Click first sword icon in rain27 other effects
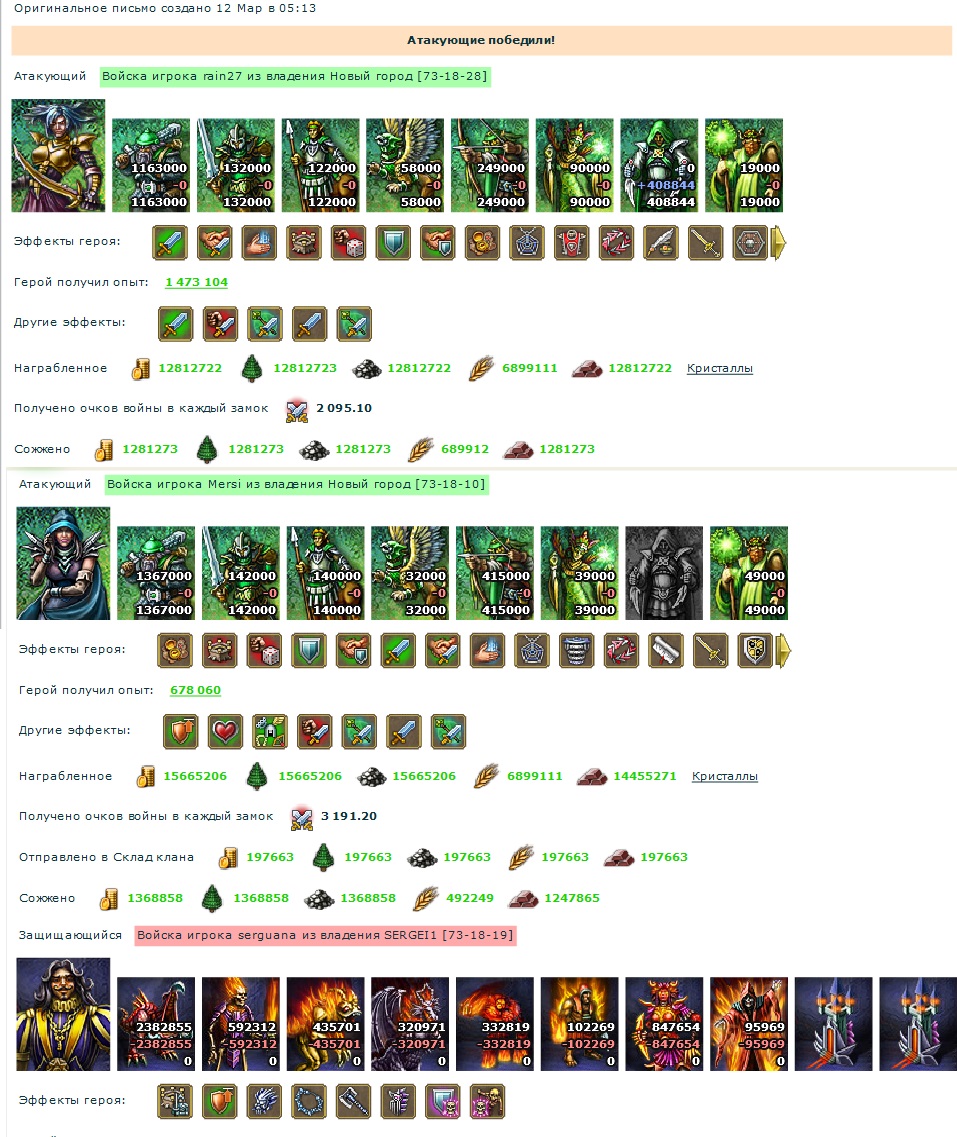 click(176, 324)
